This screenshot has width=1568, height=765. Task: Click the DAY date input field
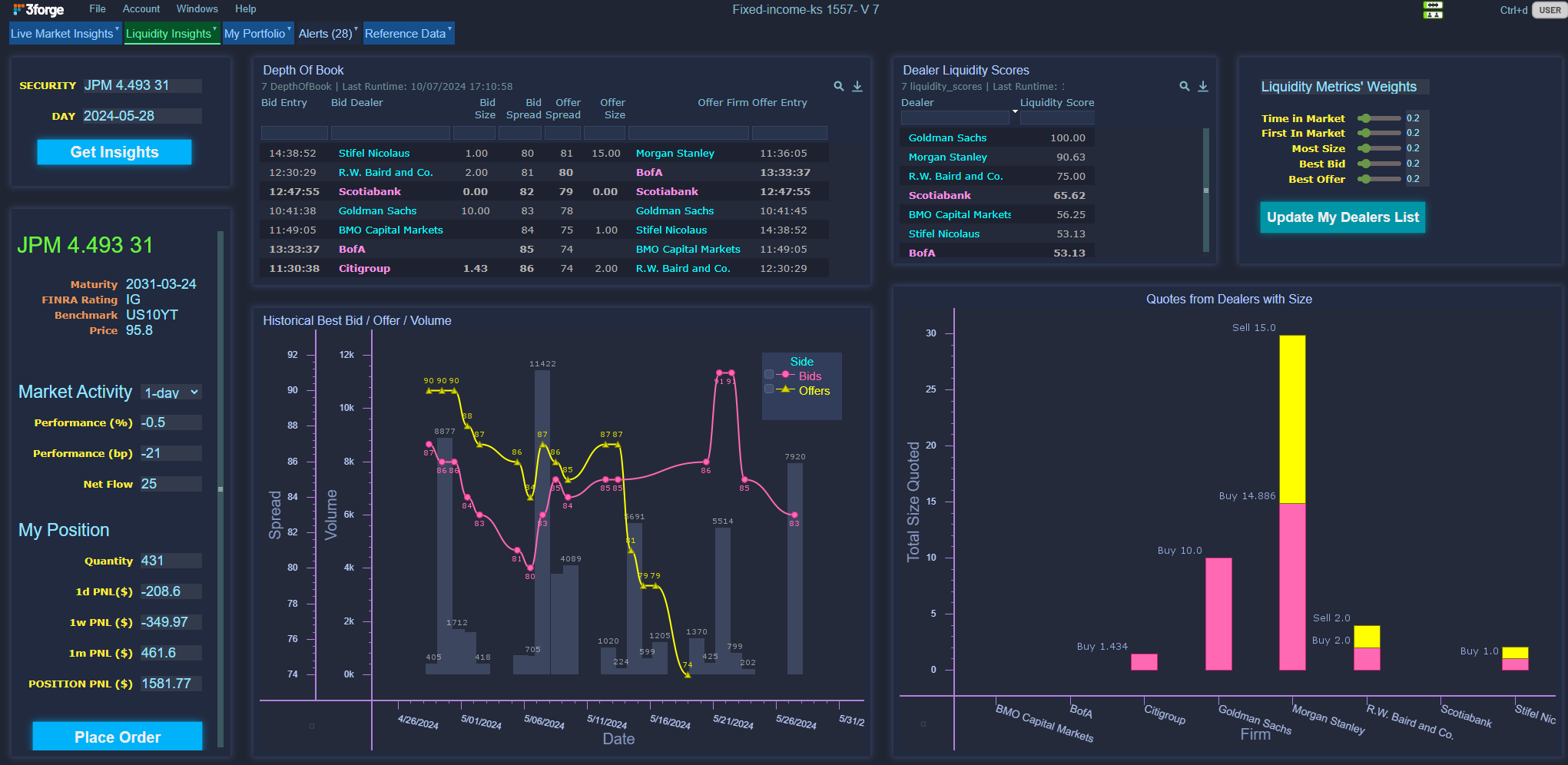142,116
